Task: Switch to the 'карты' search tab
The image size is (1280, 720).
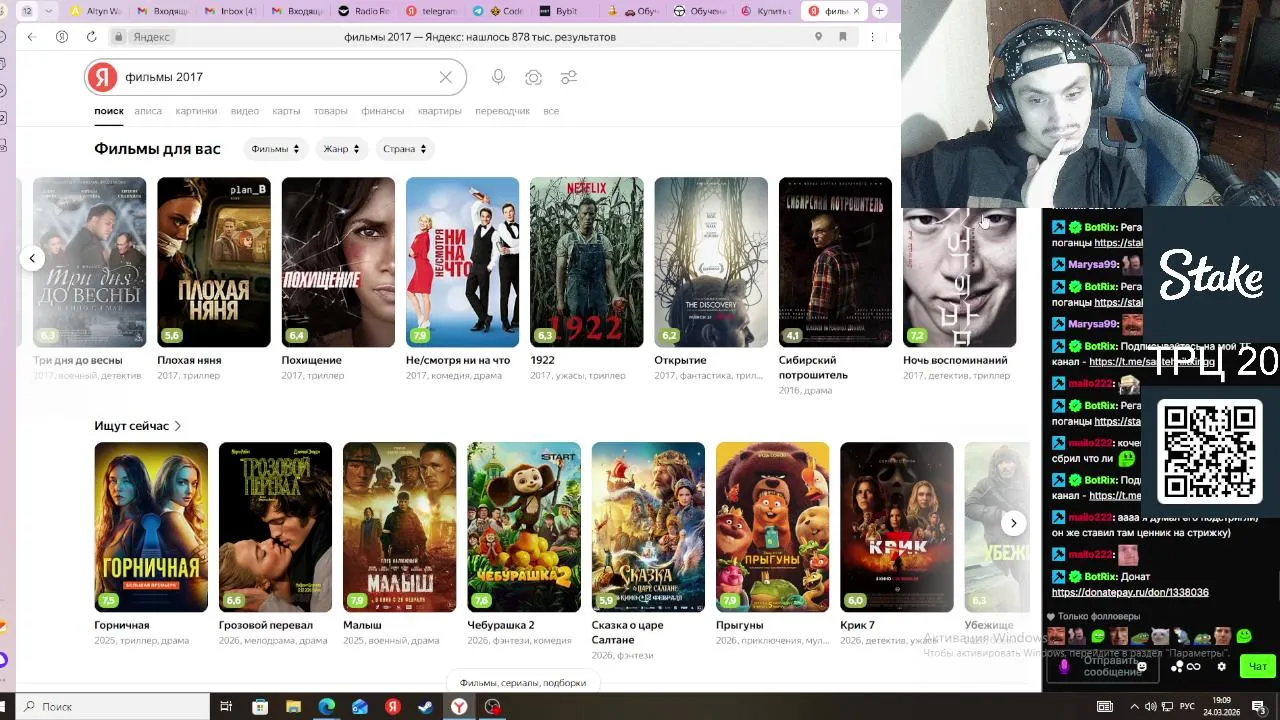Action: 286,111
